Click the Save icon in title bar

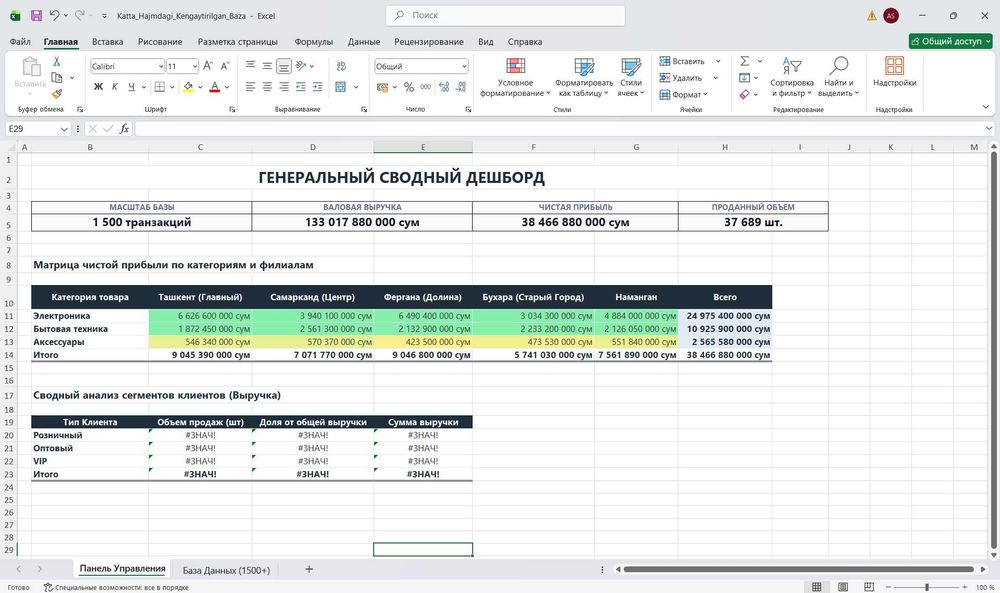(36, 15)
